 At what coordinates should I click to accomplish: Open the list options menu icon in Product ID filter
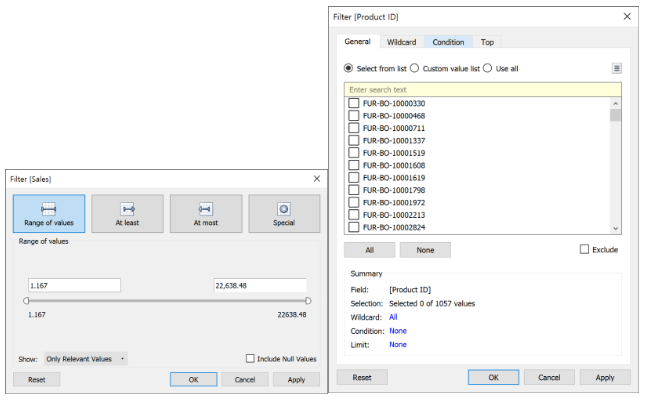(616, 68)
